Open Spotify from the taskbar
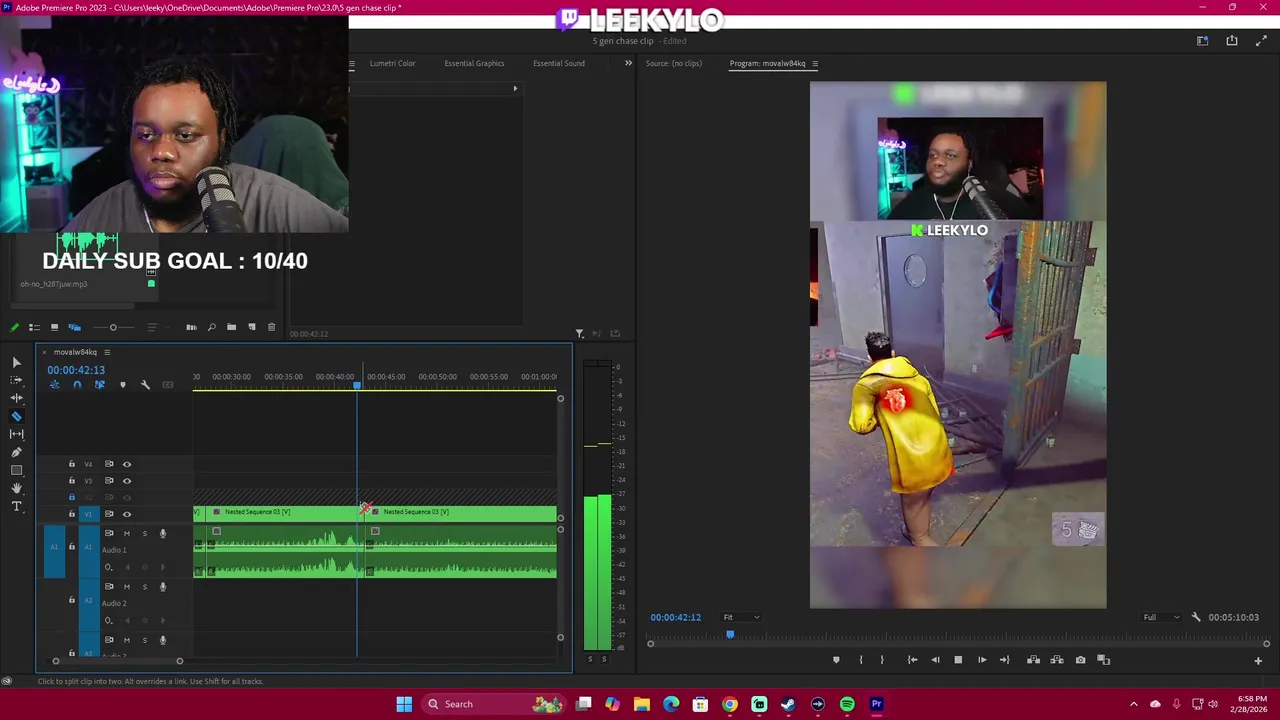Image resolution: width=1280 pixels, height=720 pixels. [847, 704]
